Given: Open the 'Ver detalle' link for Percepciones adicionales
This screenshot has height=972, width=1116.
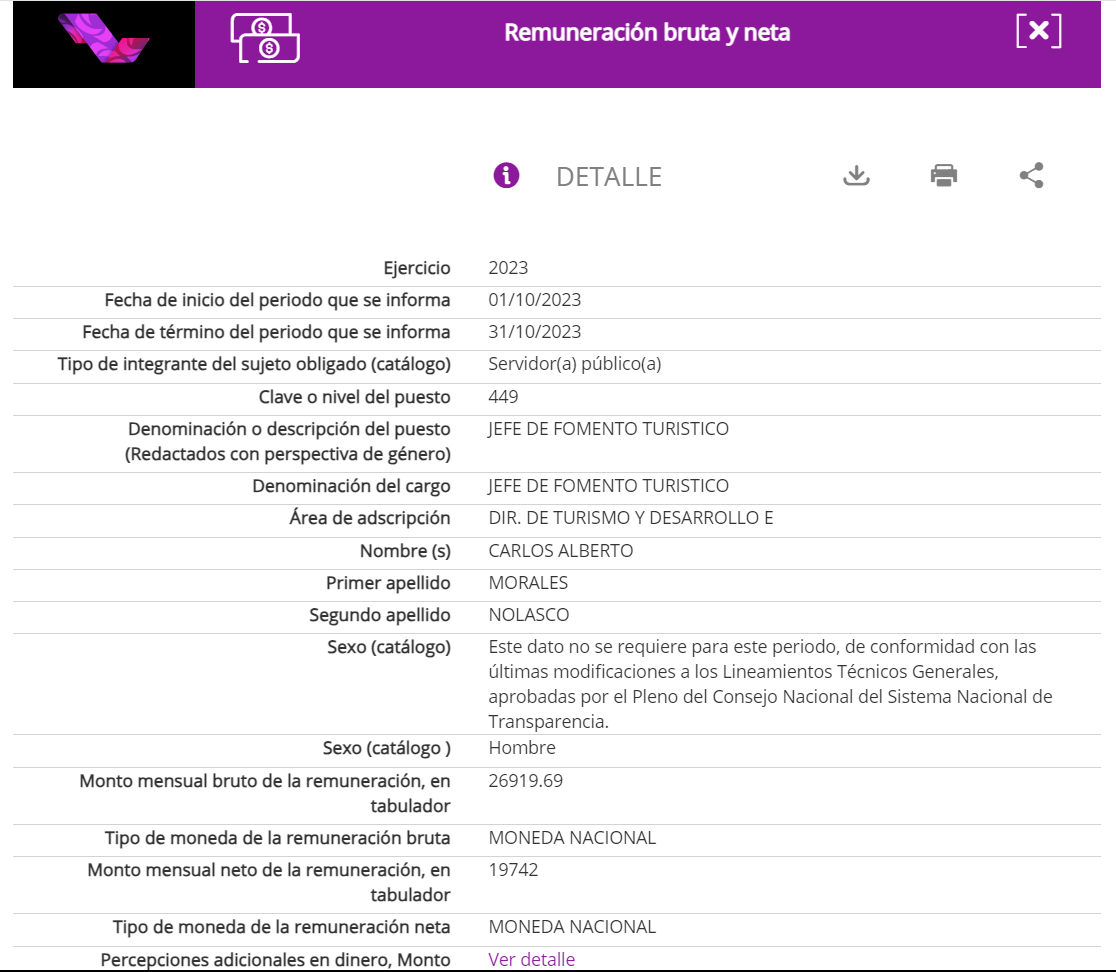Looking at the screenshot, I should point(531,959).
